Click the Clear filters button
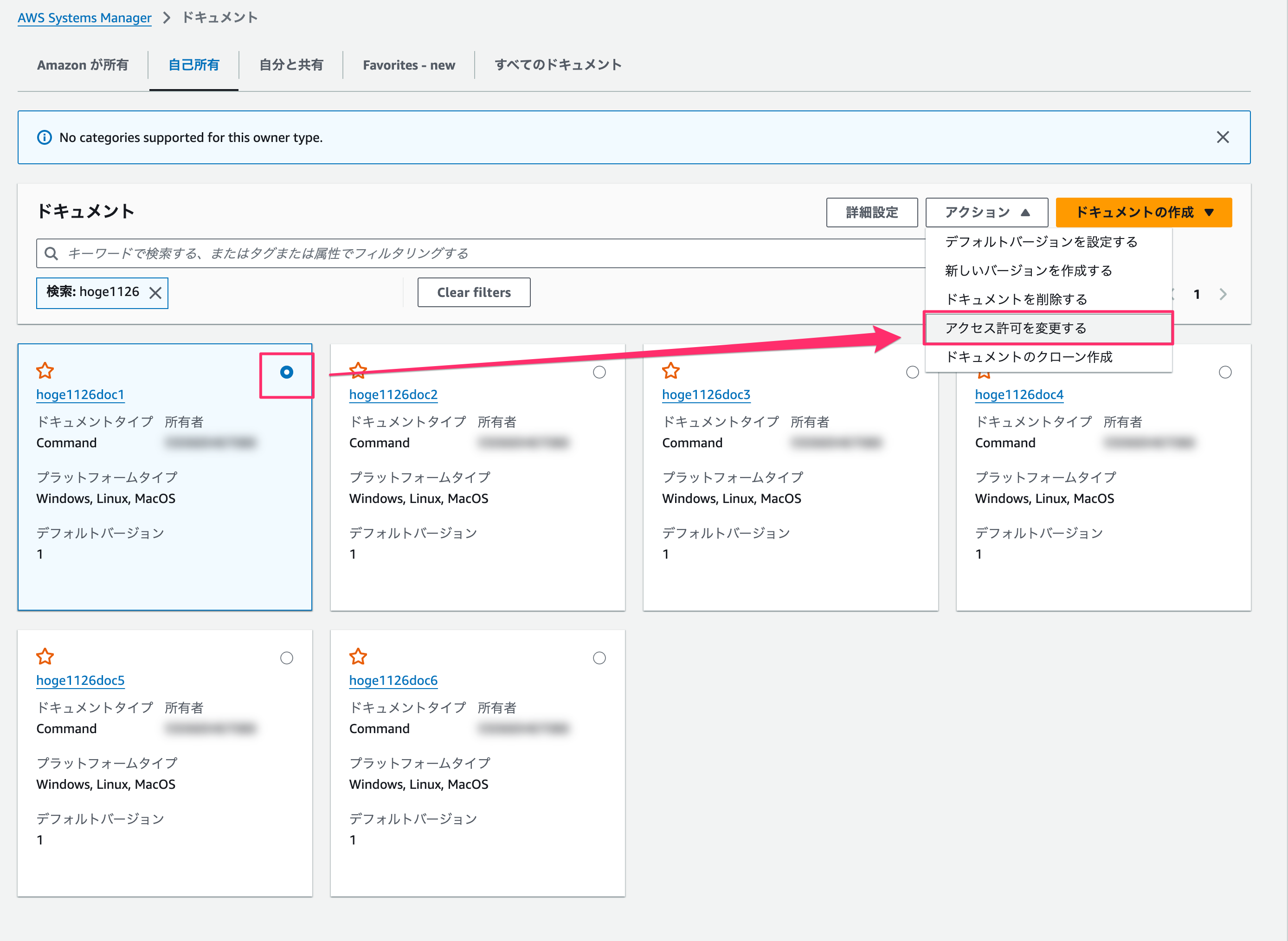 coord(473,292)
